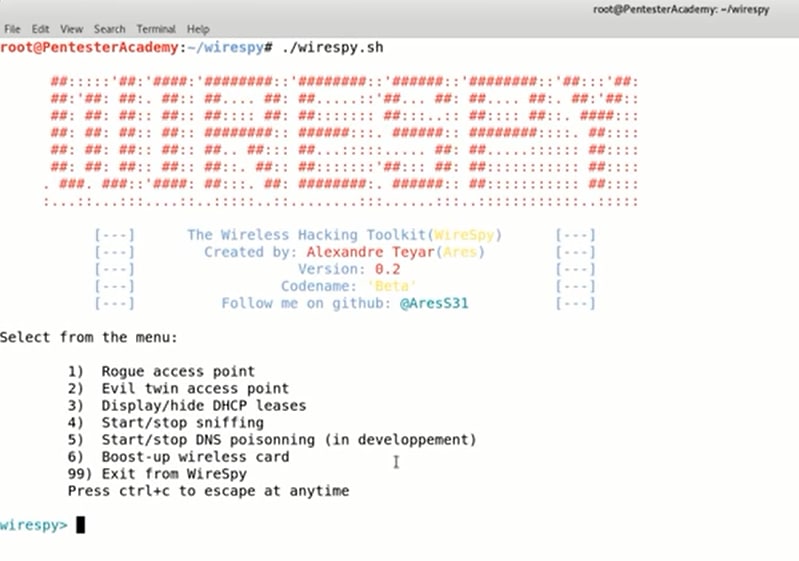799x561 pixels.
Task: Open the Help menu
Action: (198, 29)
